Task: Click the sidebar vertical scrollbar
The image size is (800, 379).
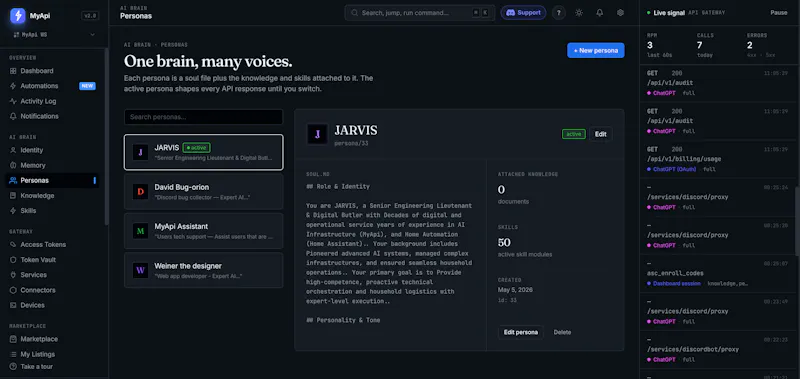Action: click(107, 137)
